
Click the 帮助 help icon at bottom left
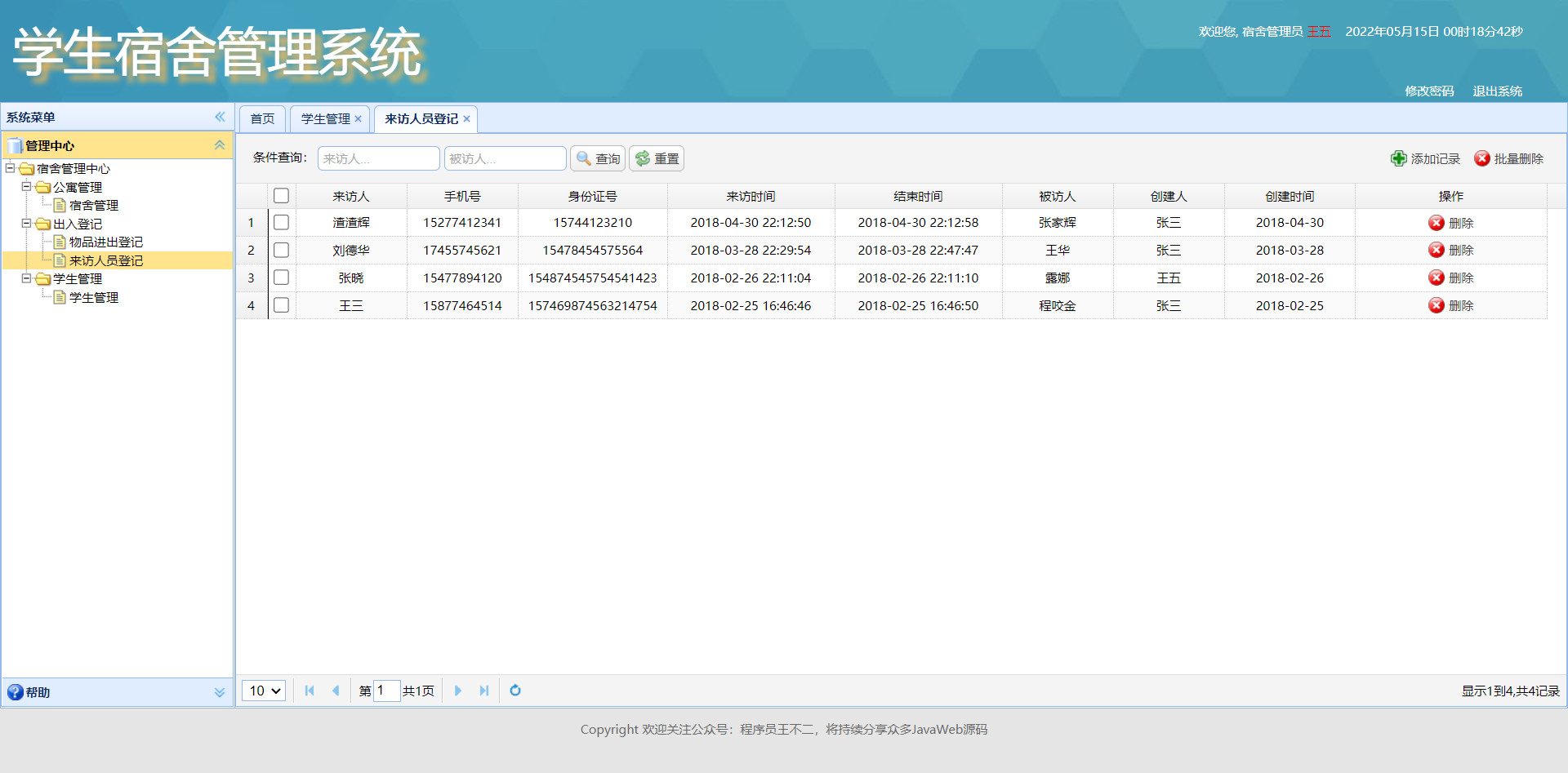pyautogui.click(x=16, y=692)
